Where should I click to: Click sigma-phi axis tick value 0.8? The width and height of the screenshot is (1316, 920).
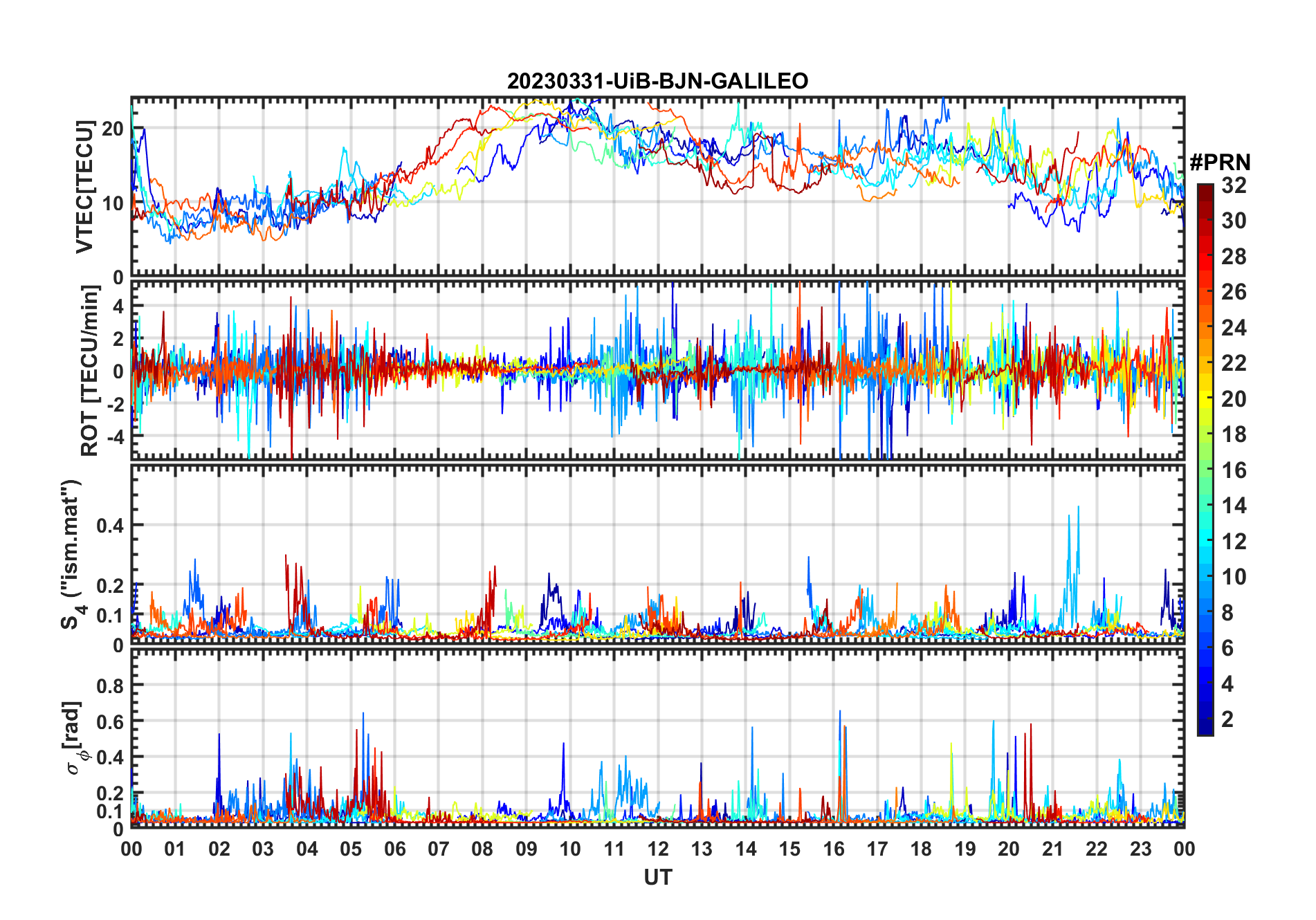(x=110, y=686)
